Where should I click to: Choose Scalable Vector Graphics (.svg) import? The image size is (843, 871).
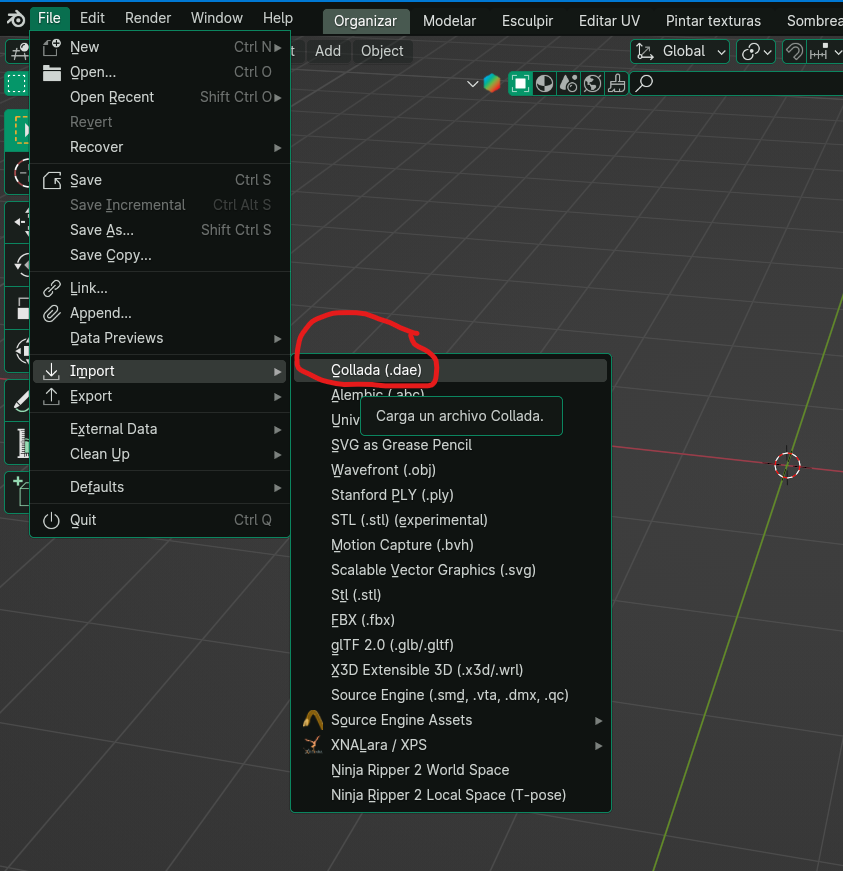450,570
